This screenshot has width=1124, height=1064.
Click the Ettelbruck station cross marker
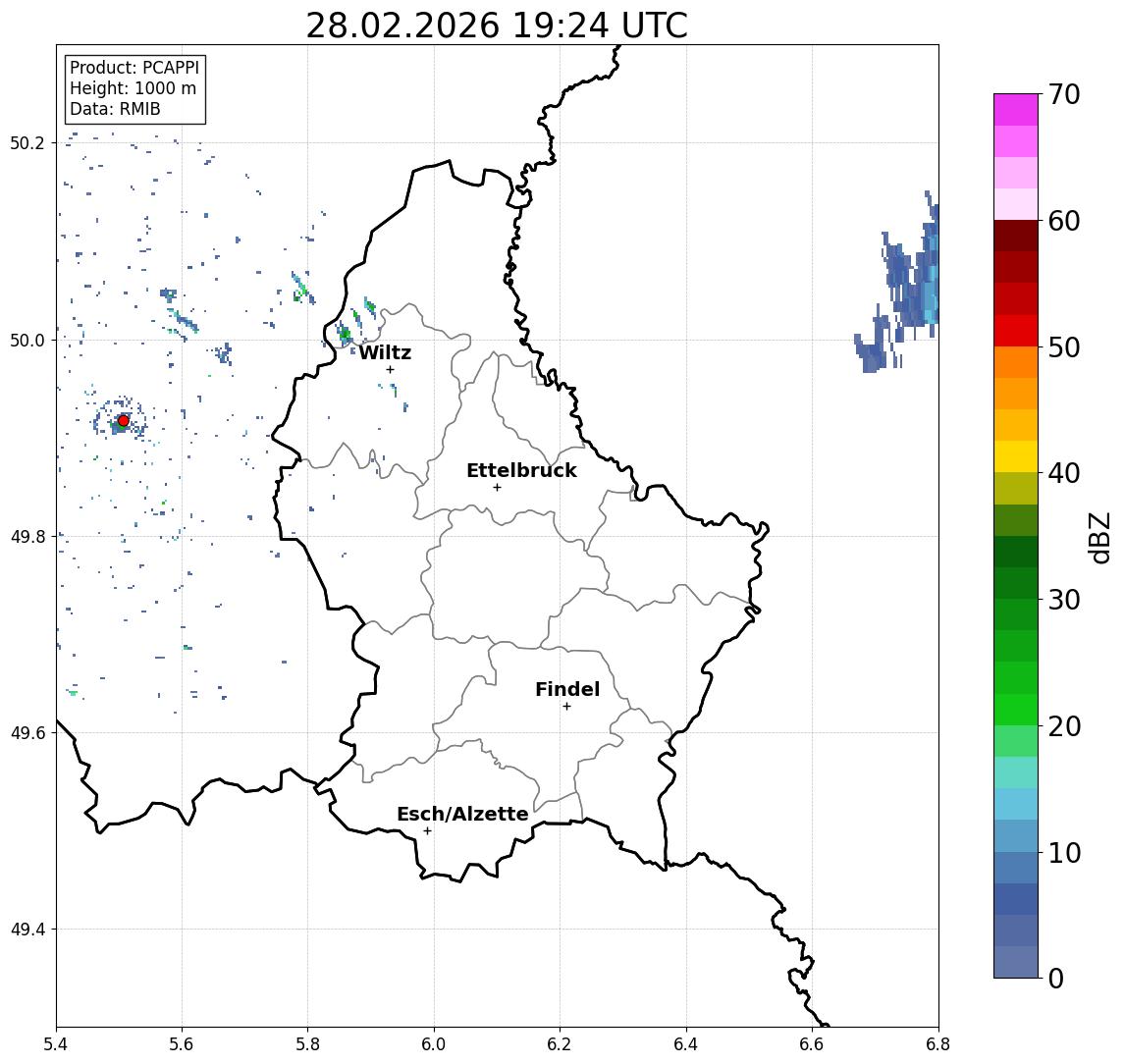point(497,488)
